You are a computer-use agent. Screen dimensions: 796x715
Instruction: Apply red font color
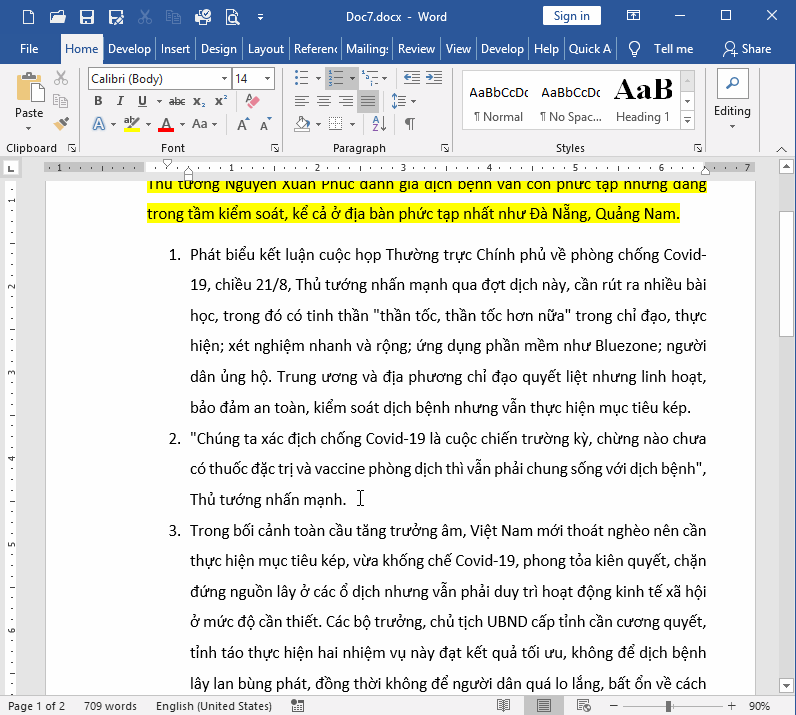166,124
